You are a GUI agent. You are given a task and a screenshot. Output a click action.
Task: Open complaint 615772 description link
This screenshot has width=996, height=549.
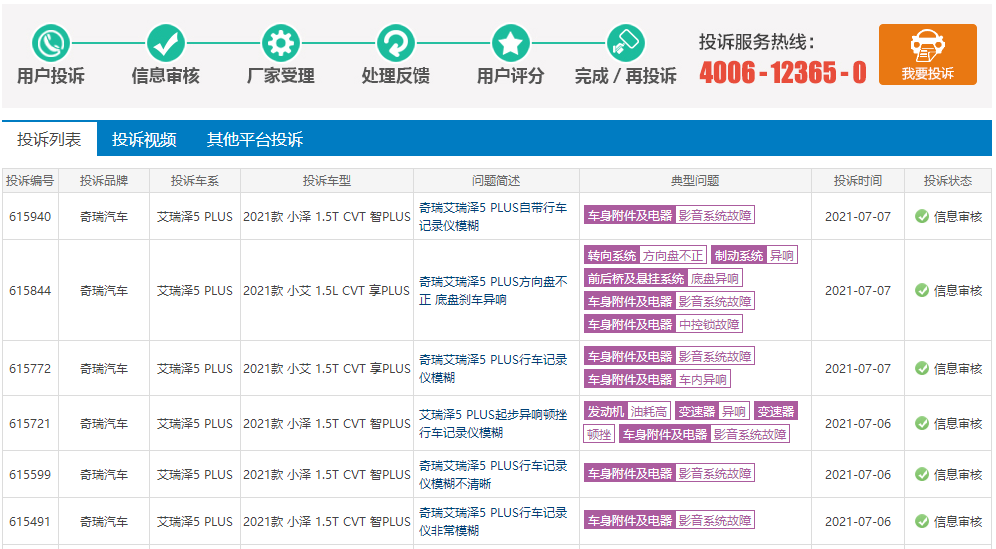click(493, 369)
